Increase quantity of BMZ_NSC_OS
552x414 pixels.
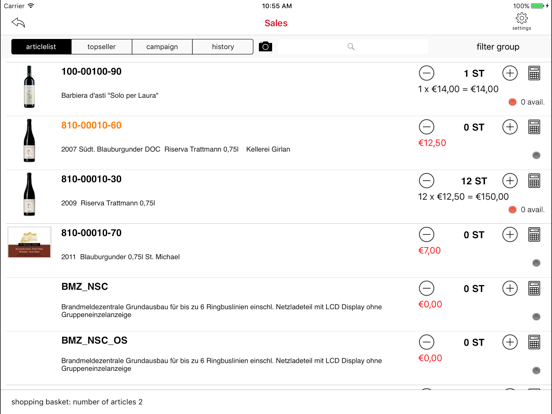click(510, 343)
